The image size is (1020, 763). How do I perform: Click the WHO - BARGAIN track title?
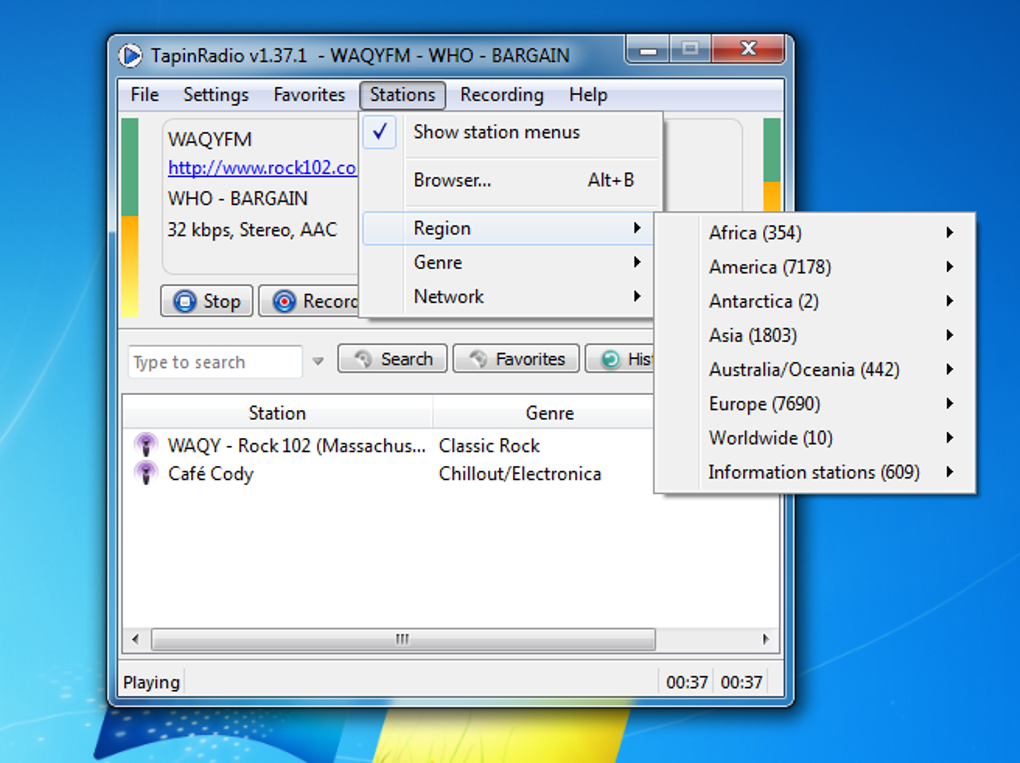point(238,198)
